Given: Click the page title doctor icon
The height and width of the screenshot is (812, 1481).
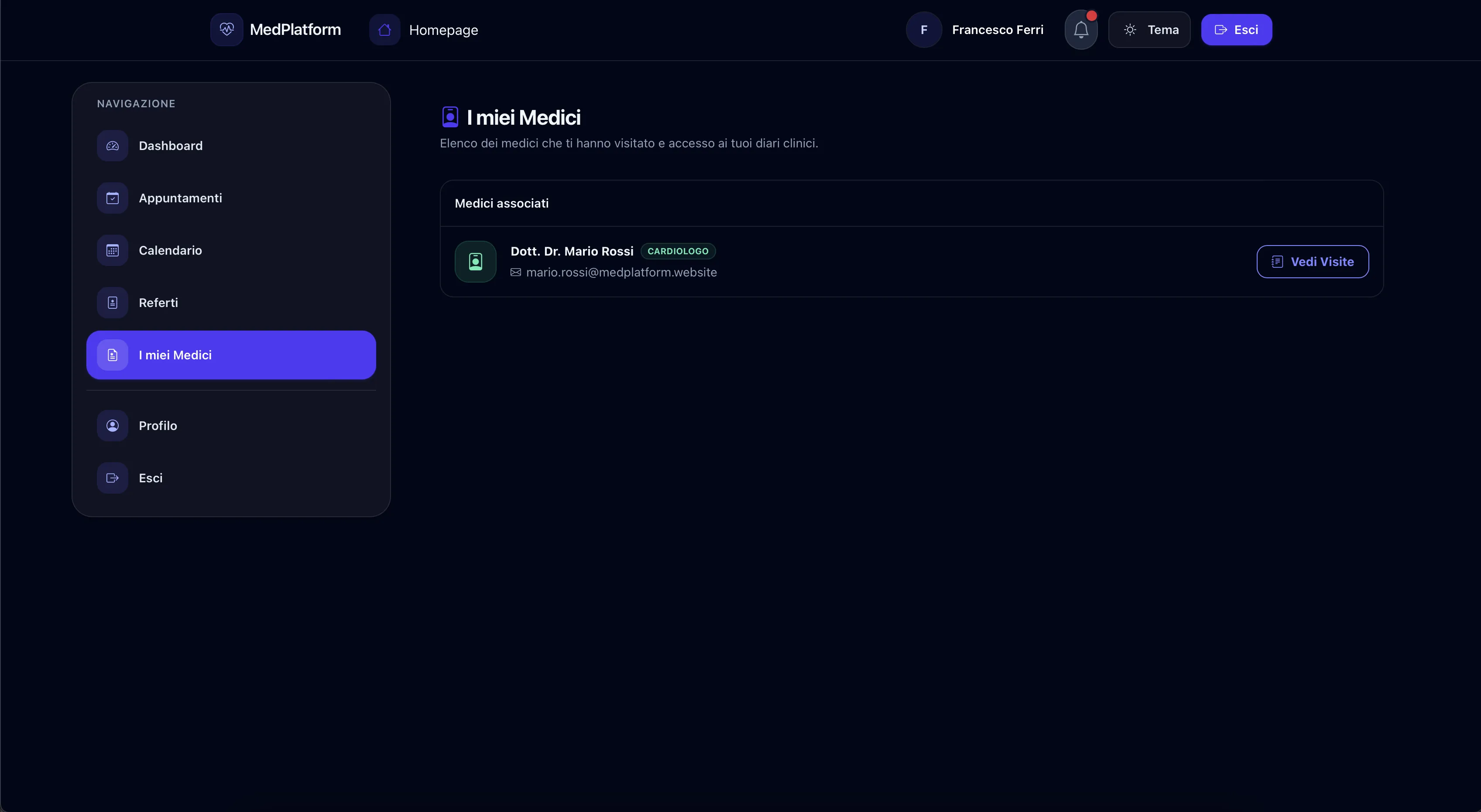Looking at the screenshot, I should coord(450,117).
